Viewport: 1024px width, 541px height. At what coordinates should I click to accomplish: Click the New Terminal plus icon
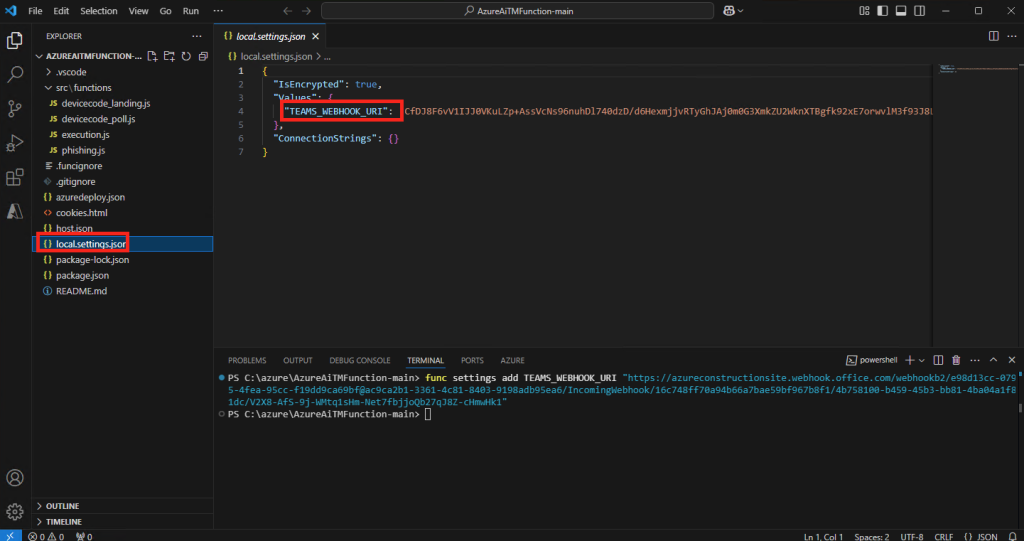909,360
